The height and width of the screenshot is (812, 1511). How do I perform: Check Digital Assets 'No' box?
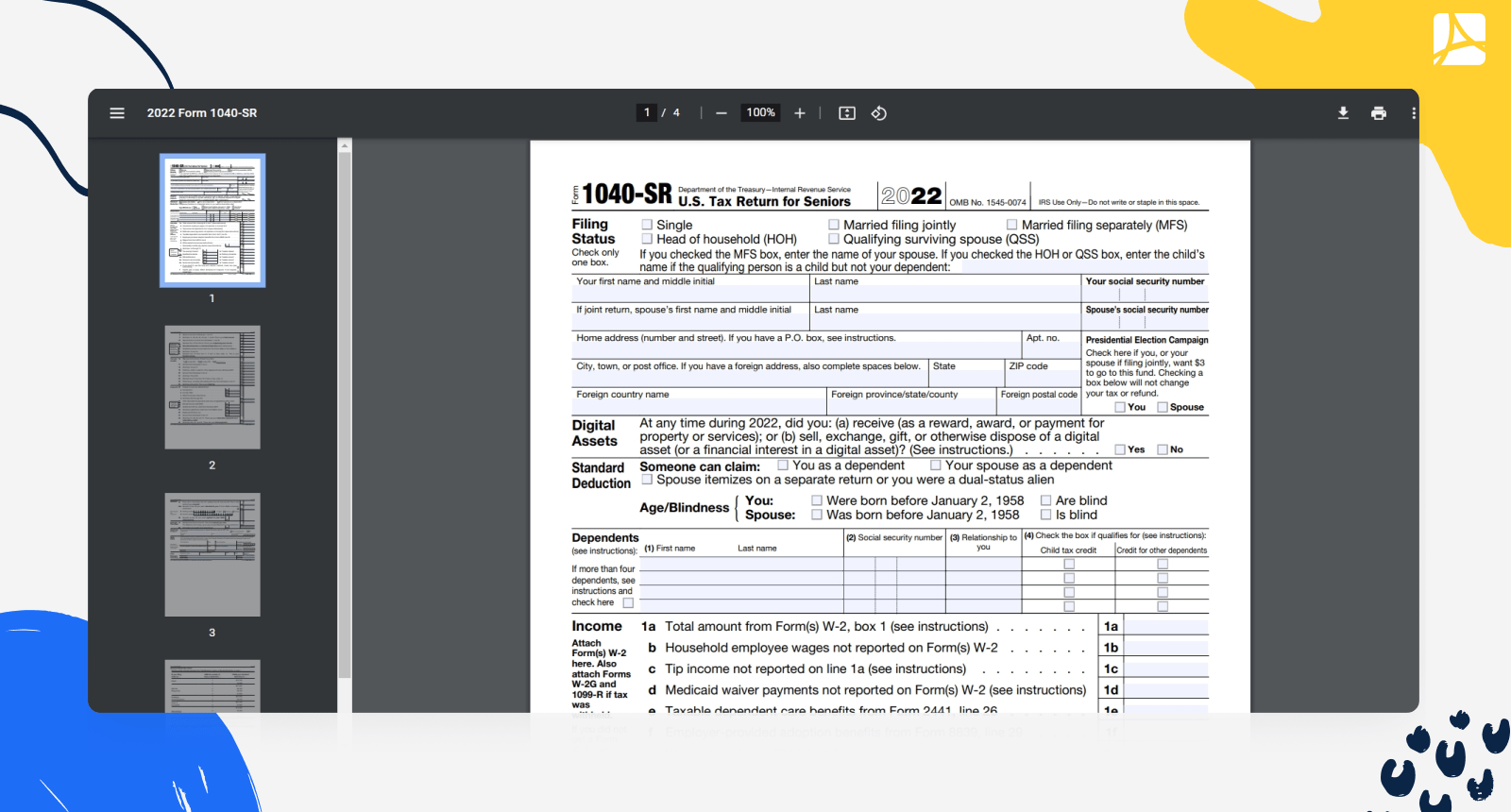[1163, 449]
